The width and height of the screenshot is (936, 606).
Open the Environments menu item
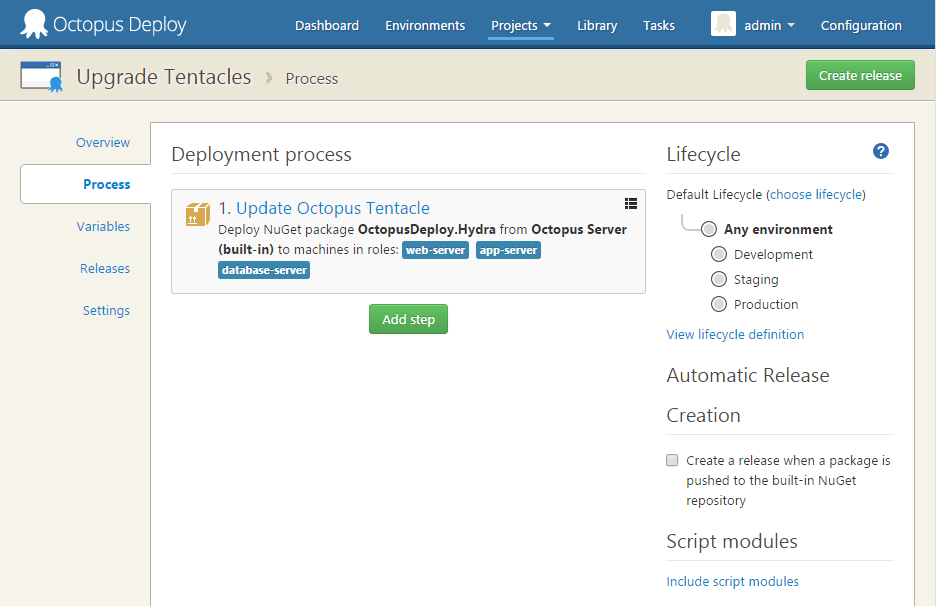point(425,25)
